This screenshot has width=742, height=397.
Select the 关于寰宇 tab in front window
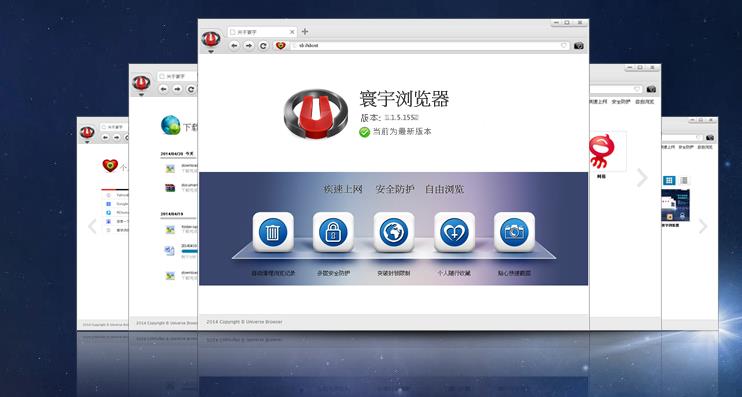[x=261, y=32]
